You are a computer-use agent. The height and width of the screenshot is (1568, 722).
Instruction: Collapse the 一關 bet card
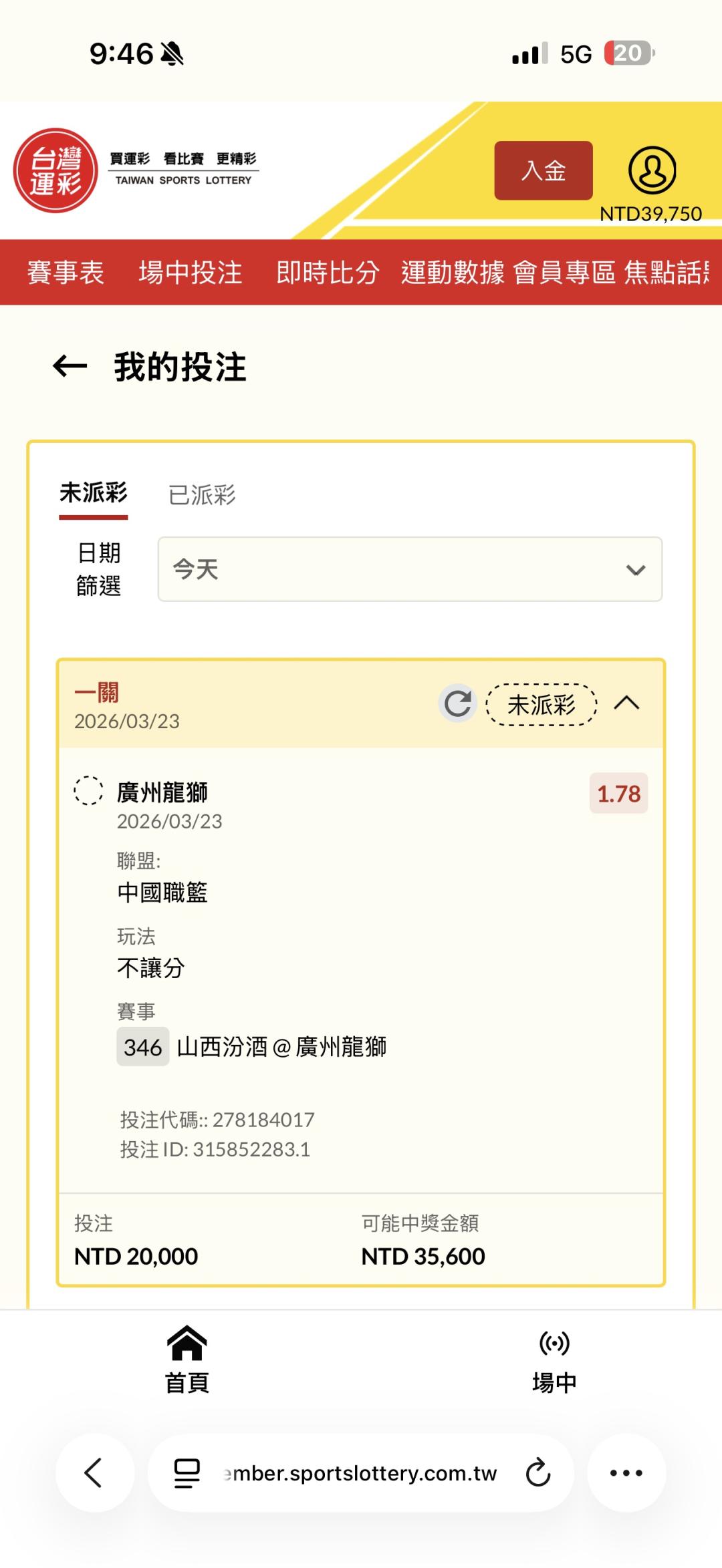point(626,703)
